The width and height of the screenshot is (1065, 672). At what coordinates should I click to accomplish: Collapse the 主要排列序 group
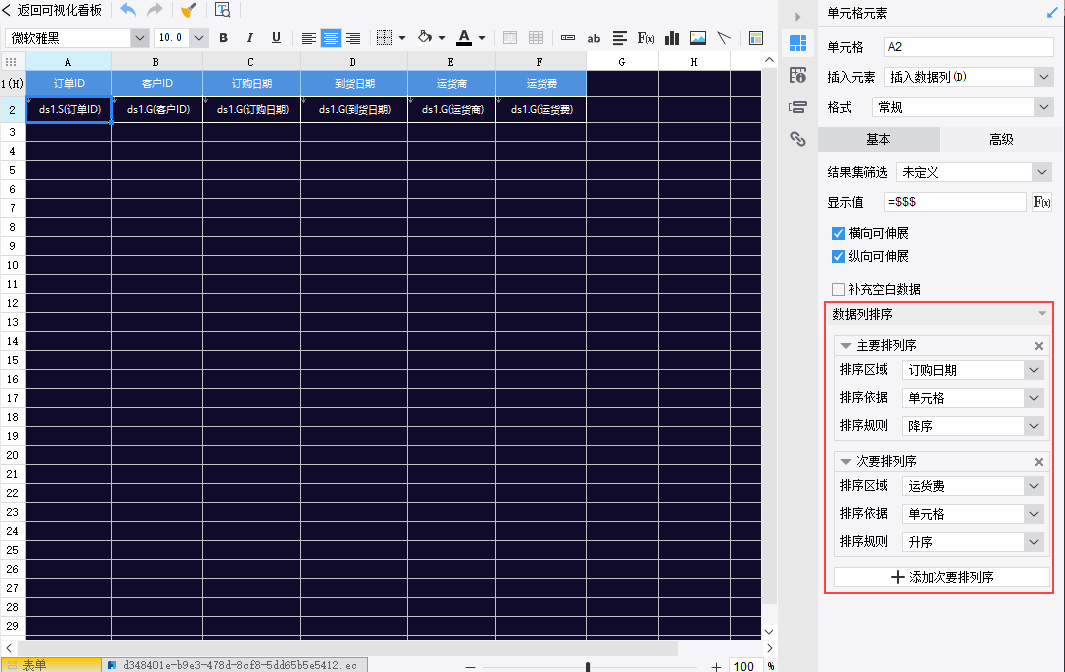(x=846, y=346)
